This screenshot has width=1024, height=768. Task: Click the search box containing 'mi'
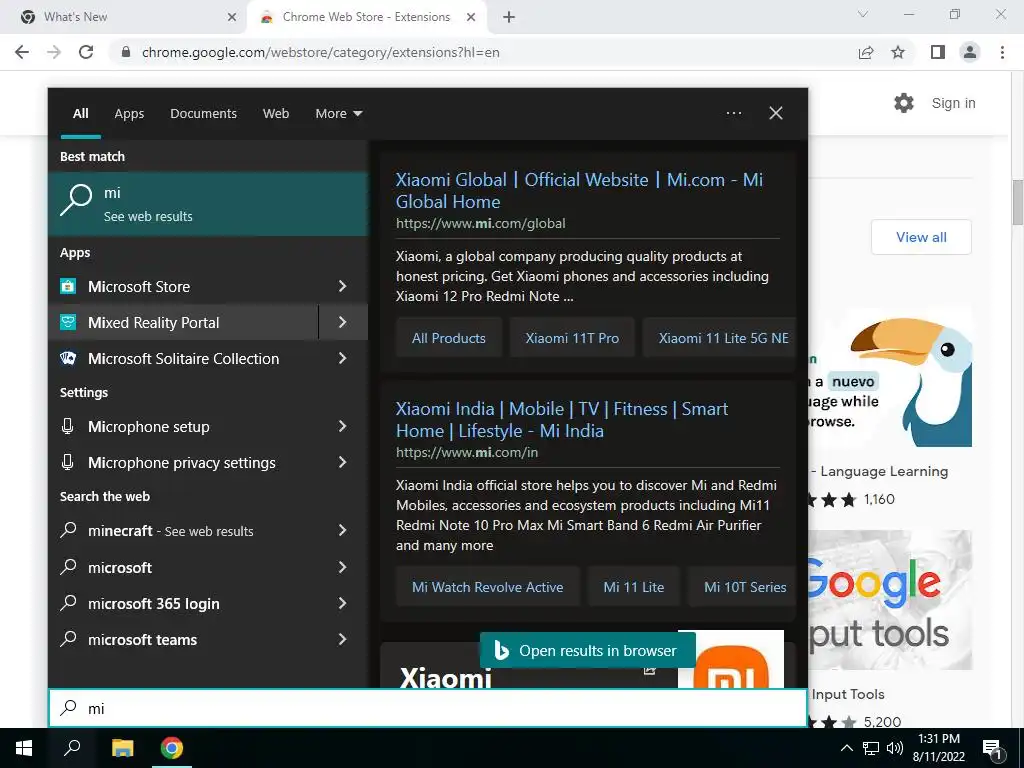428,708
